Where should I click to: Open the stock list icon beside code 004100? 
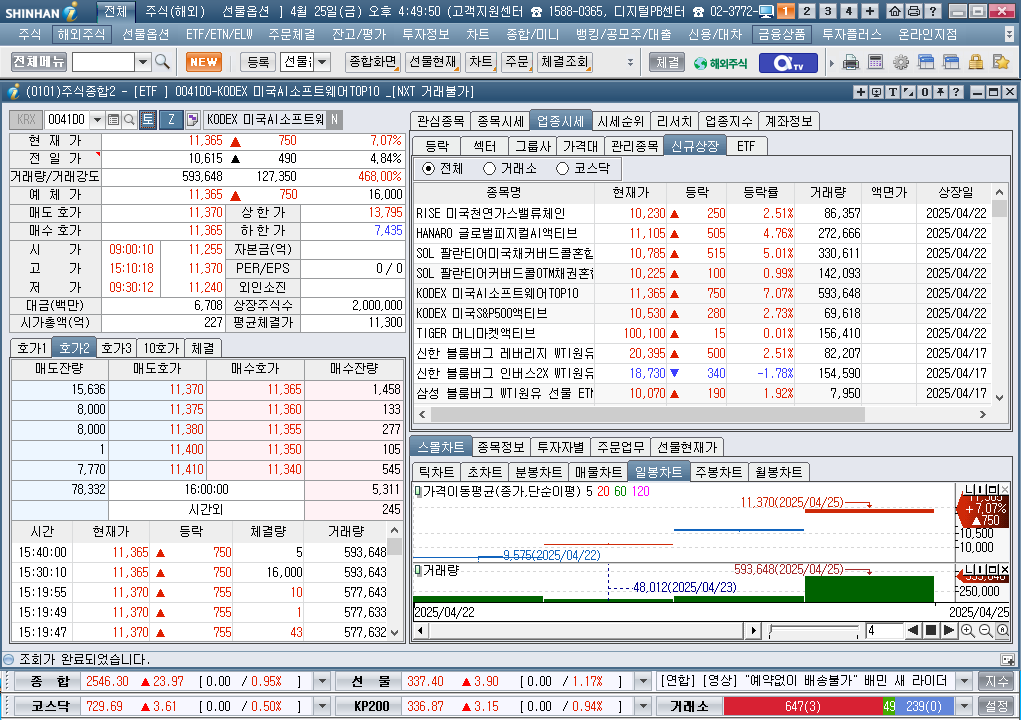(113, 119)
